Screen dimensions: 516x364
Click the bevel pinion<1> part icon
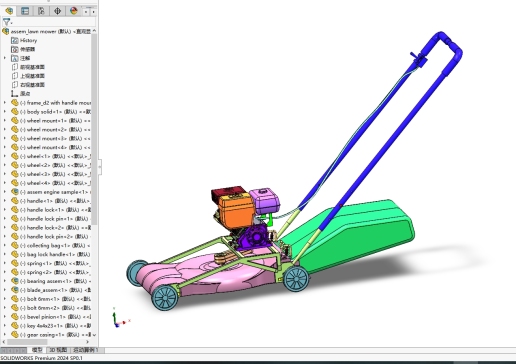(14, 317)
